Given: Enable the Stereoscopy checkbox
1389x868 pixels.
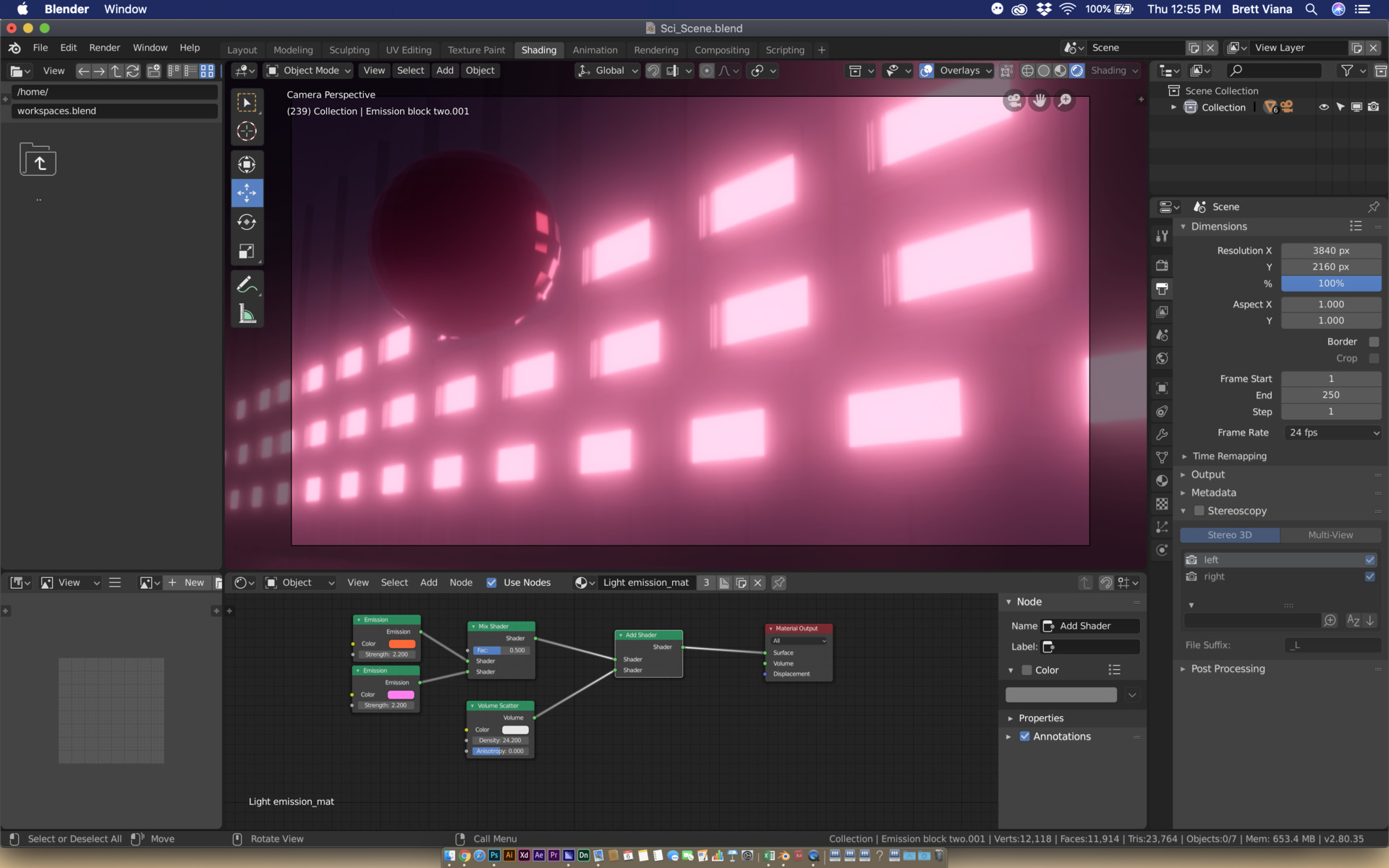Looking at the screenshot, I should pyautogui.click(x=1199, y=511).
